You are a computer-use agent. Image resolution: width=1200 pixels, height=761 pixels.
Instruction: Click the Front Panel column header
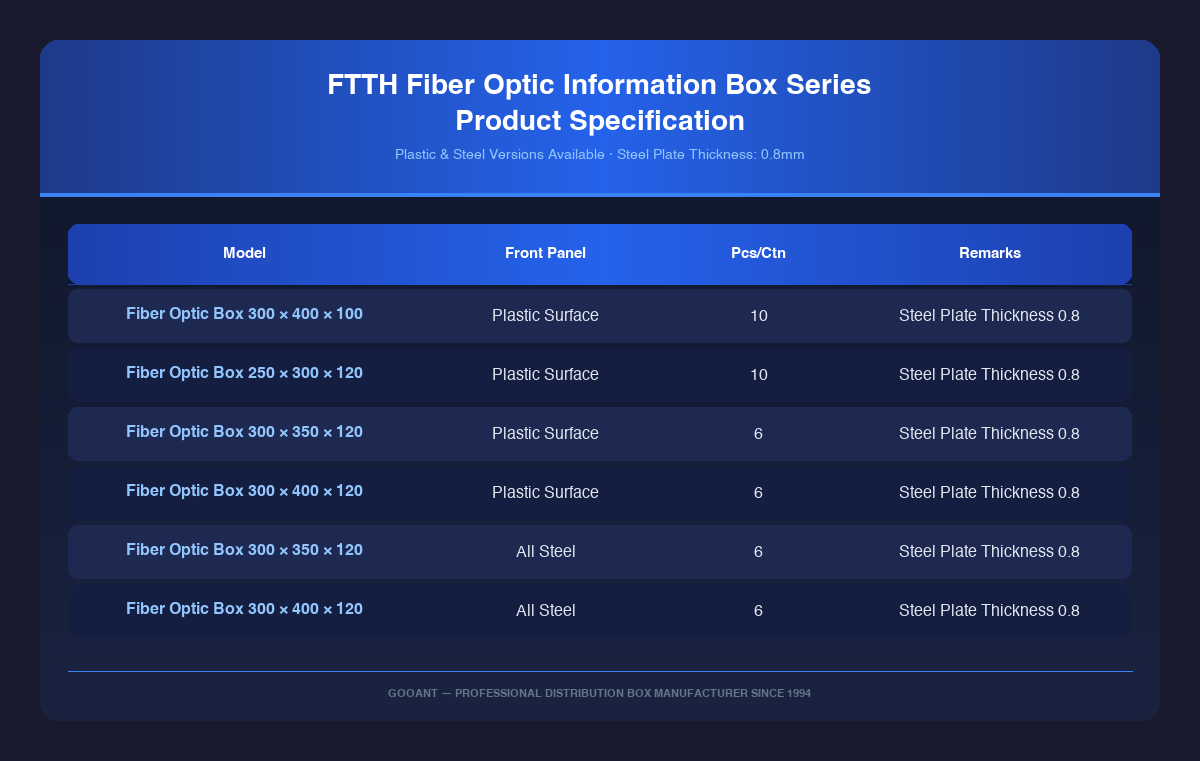click(x=545, y=253)
